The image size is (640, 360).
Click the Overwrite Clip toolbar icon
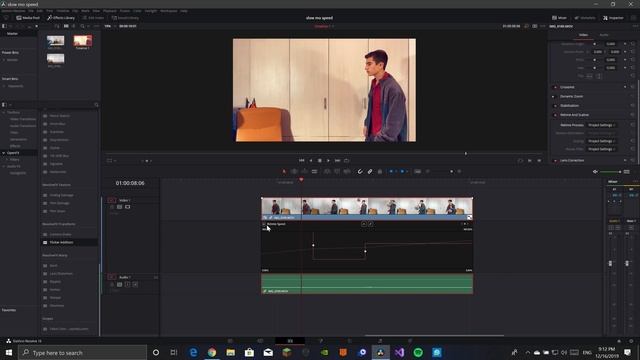pos(337,171)
